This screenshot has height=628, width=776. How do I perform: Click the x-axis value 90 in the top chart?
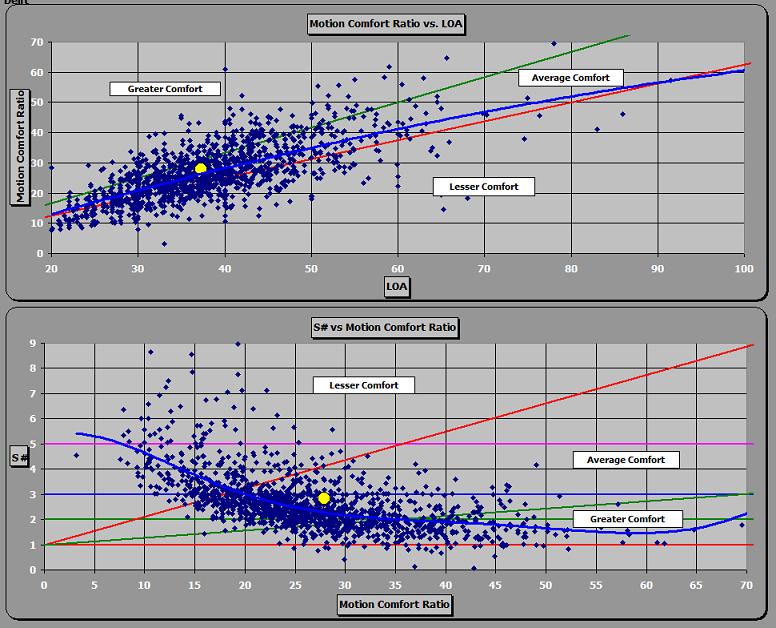pos(657,269)
